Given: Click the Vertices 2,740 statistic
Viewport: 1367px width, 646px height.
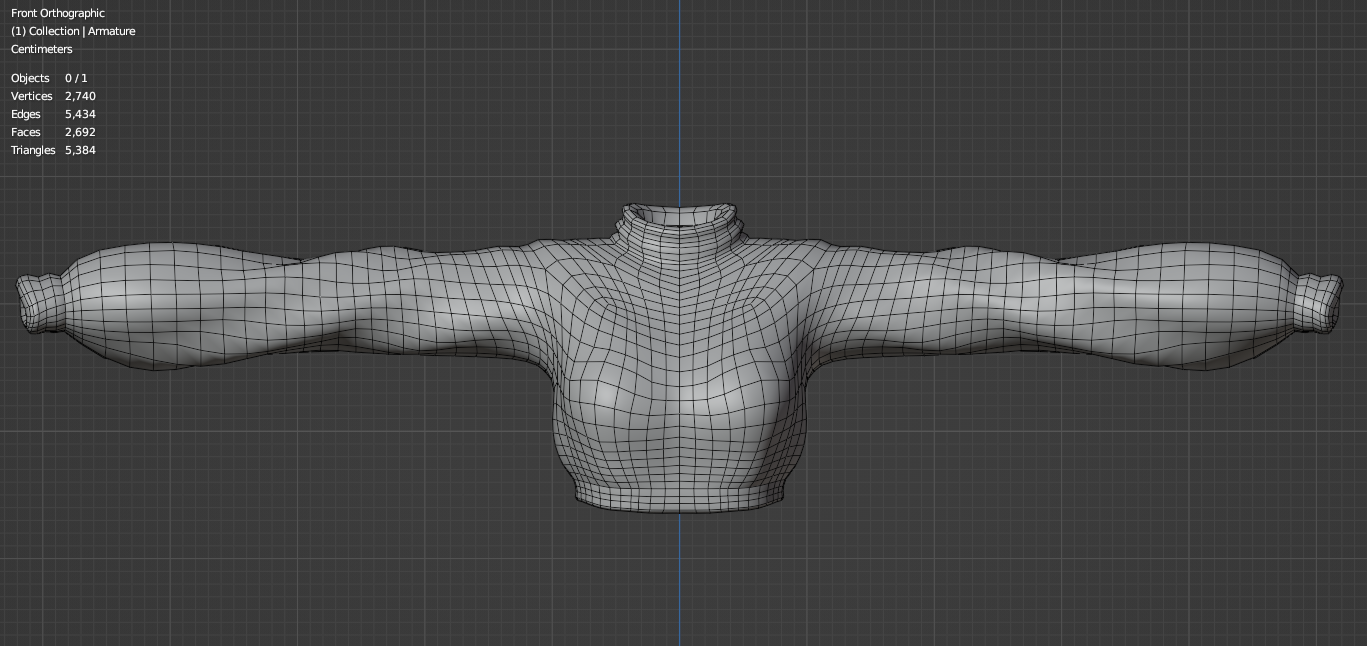Looking at the screenshot, I should pyautogui.click(x=53, y=96).
